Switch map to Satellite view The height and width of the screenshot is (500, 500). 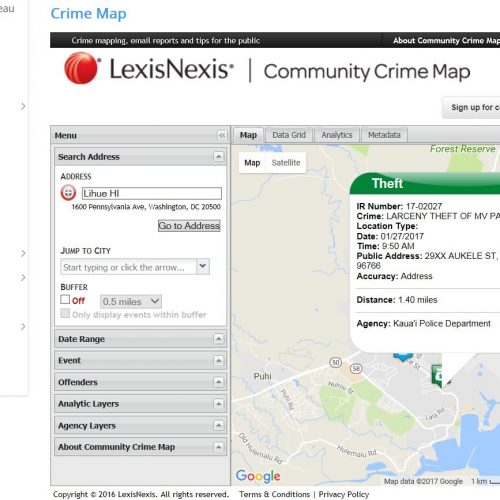click(x=286, y=163)
